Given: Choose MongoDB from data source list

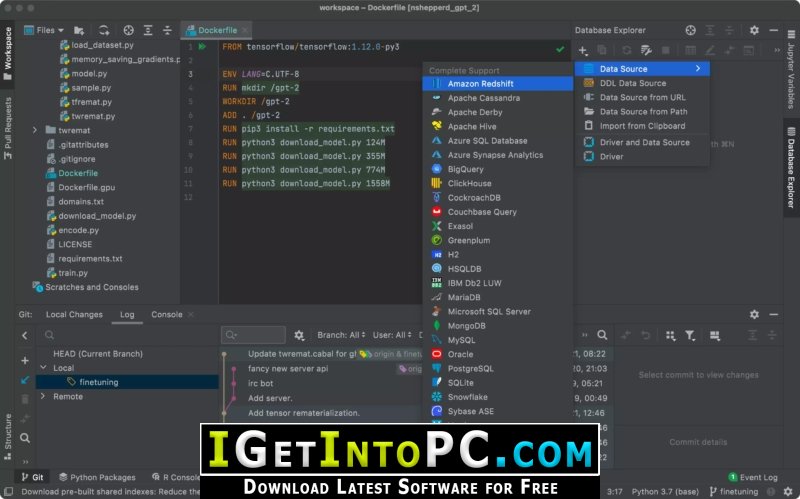Looking at the screenshot, I should [x=497, y=326].
